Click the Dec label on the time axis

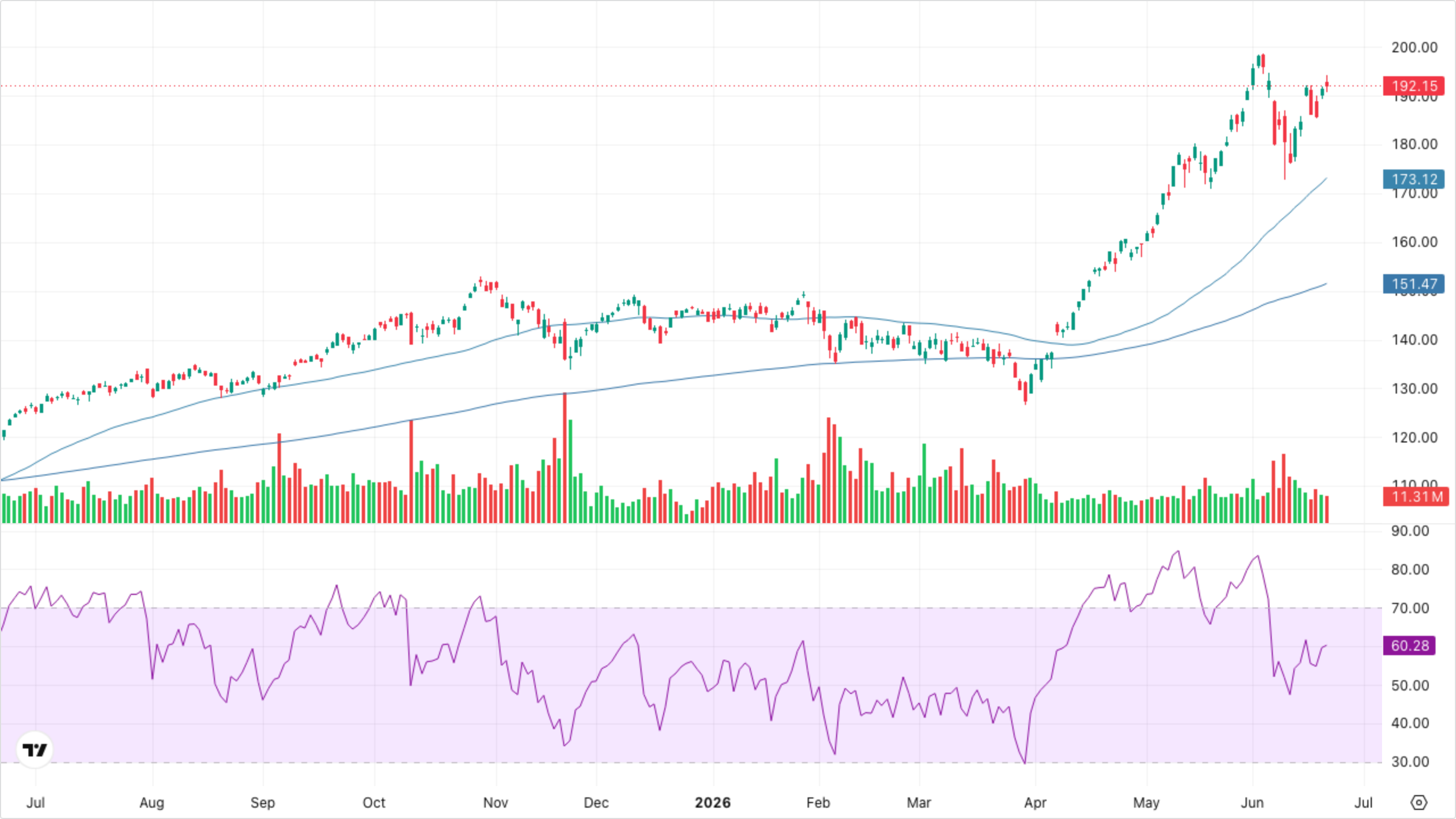click(596, 803)
